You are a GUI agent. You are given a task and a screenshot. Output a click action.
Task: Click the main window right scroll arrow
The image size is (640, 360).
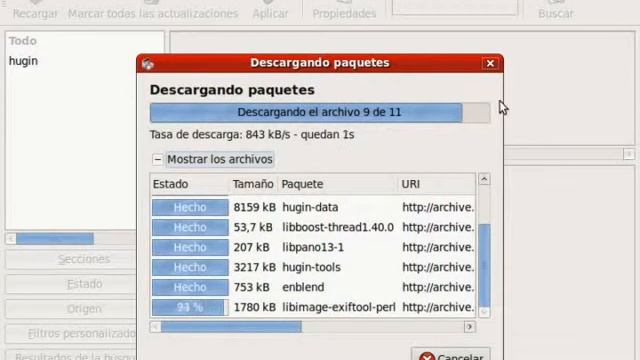pyautogui.click(x=629, y=154)
